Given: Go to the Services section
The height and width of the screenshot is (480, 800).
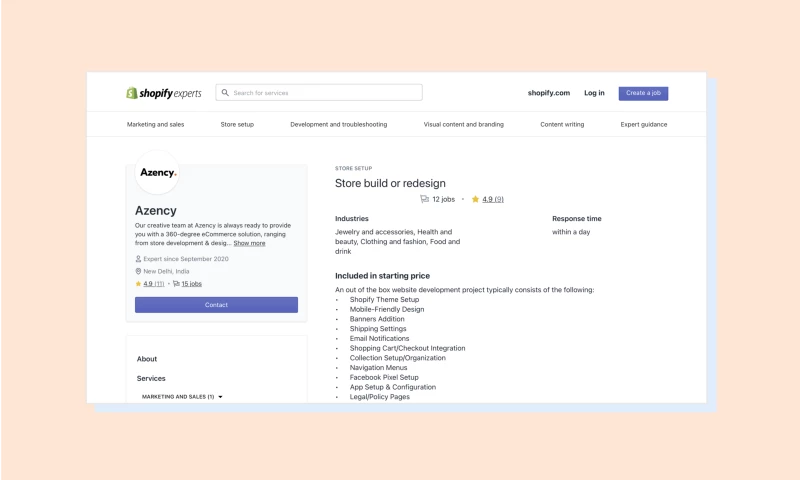Looking at the screenshot, I should coord(151,378).
